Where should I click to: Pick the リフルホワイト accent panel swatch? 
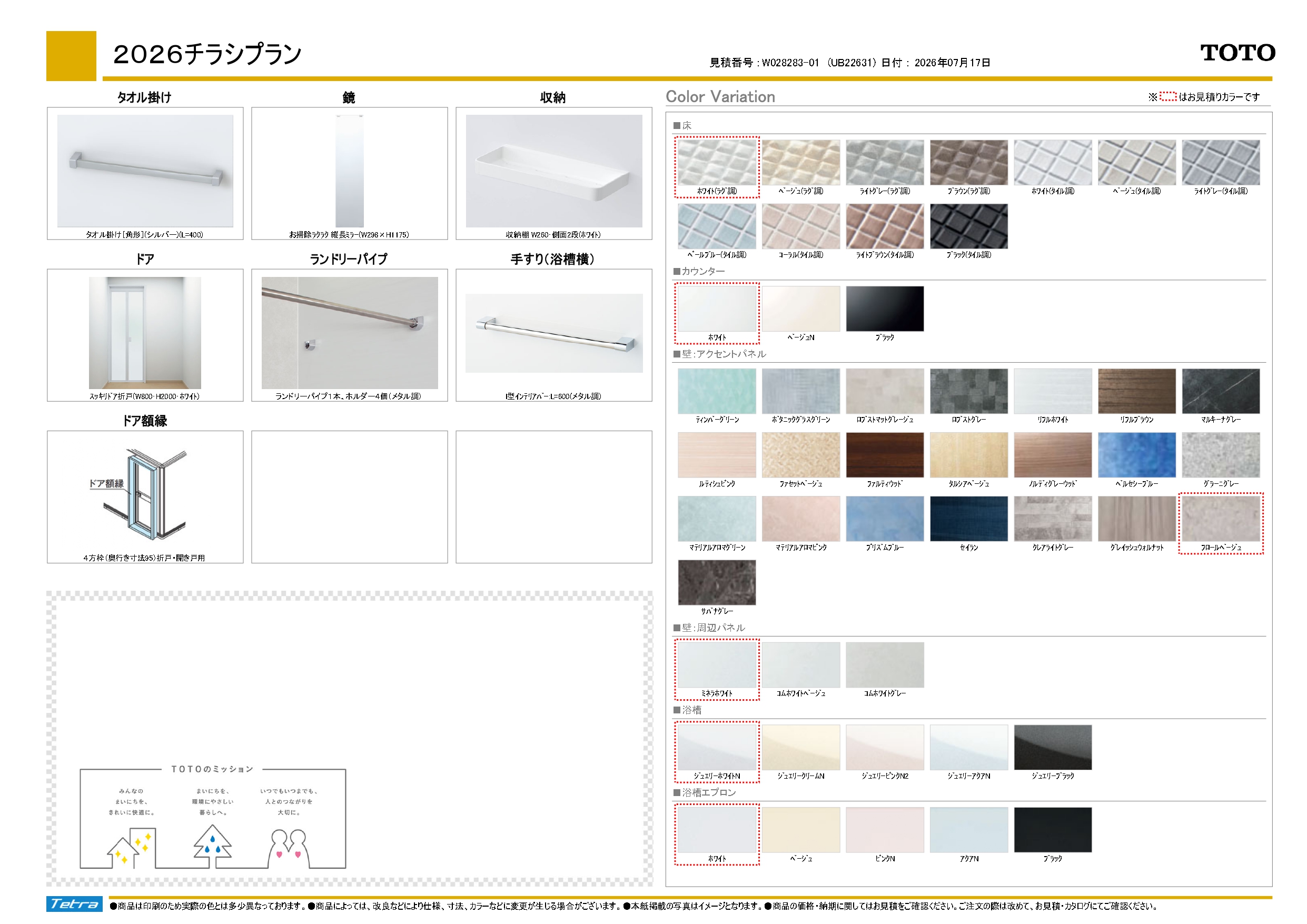tap(1053, 391)
